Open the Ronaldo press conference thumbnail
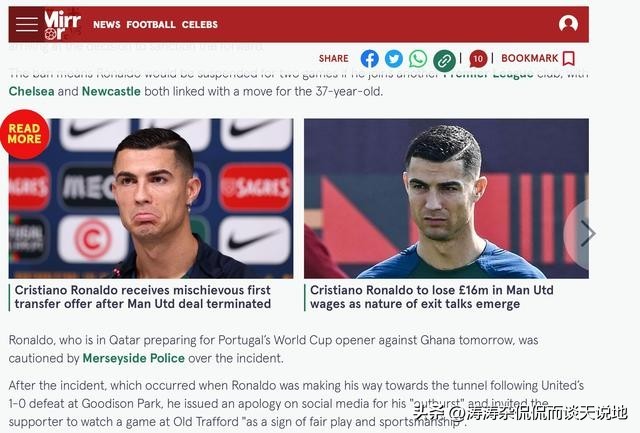 151,198
